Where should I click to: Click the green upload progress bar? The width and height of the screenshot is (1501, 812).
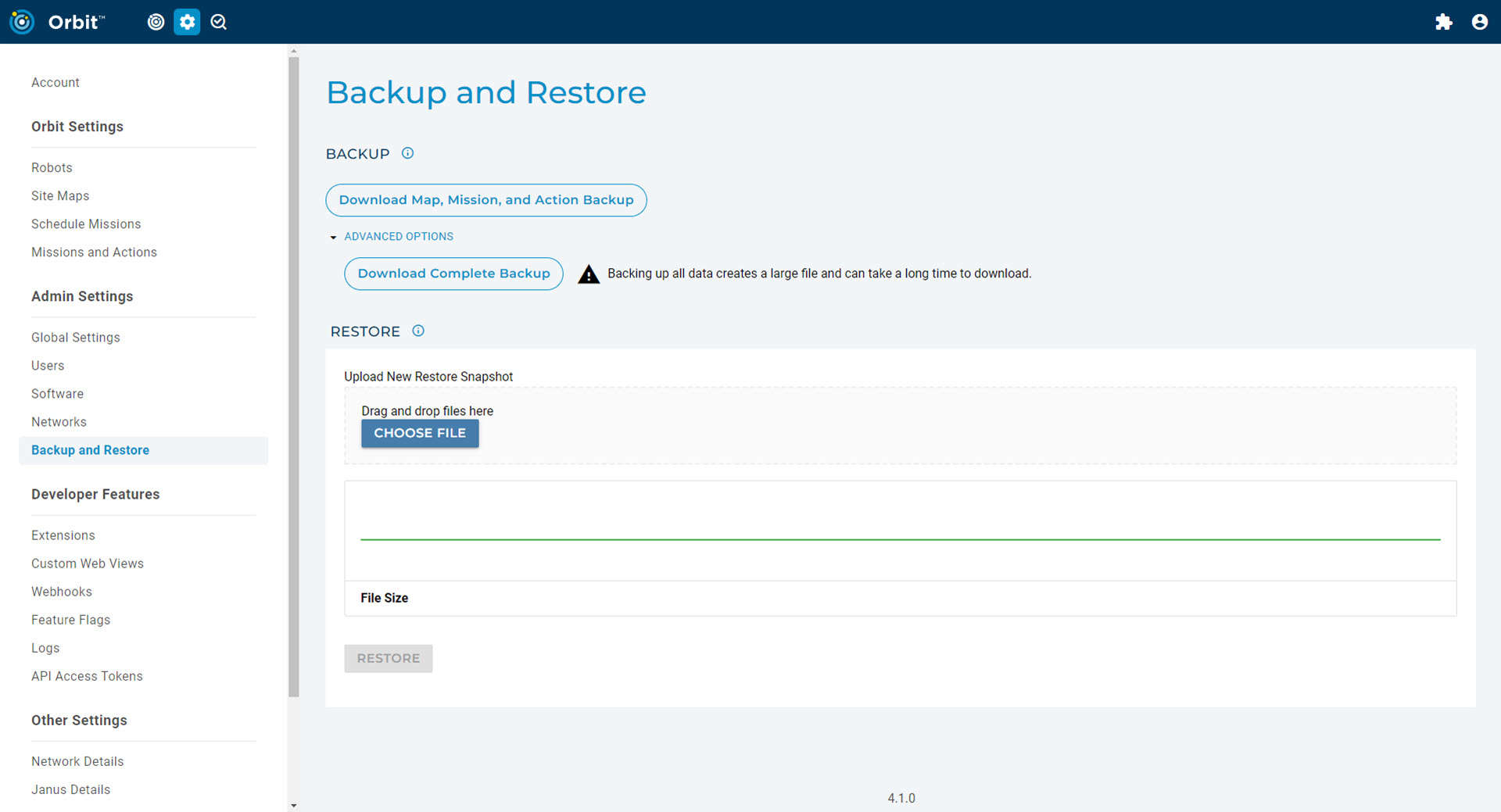899,538
